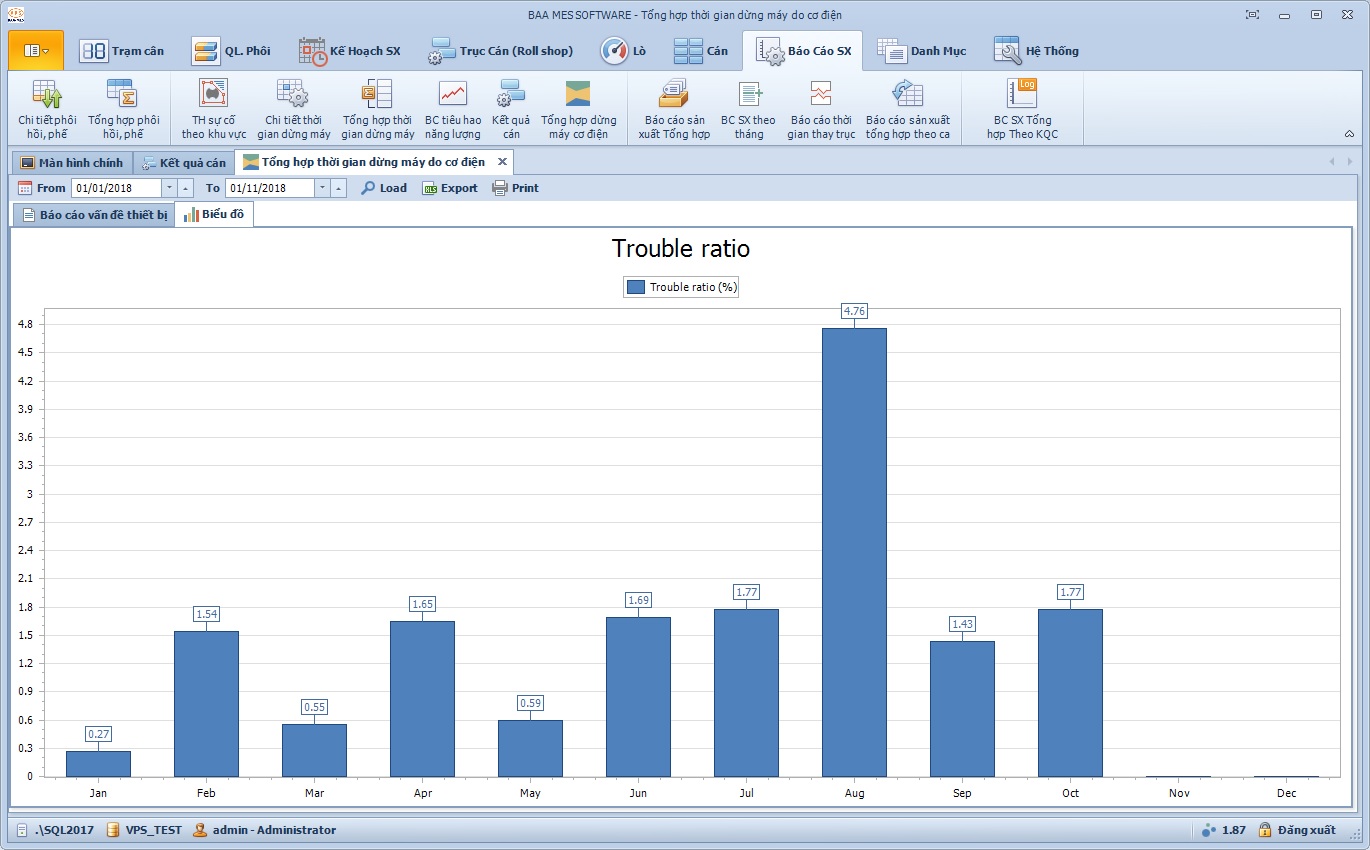Toggle Trouble ratio (%) legend series

681,287
